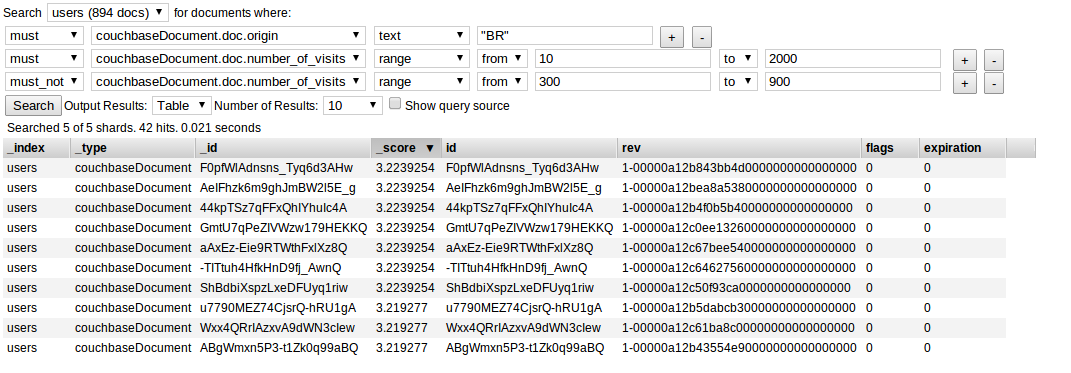Click plus button on the must_not row
This screenshot has width=1071, height=373.
pyautogui.click(x=964, y=84)
